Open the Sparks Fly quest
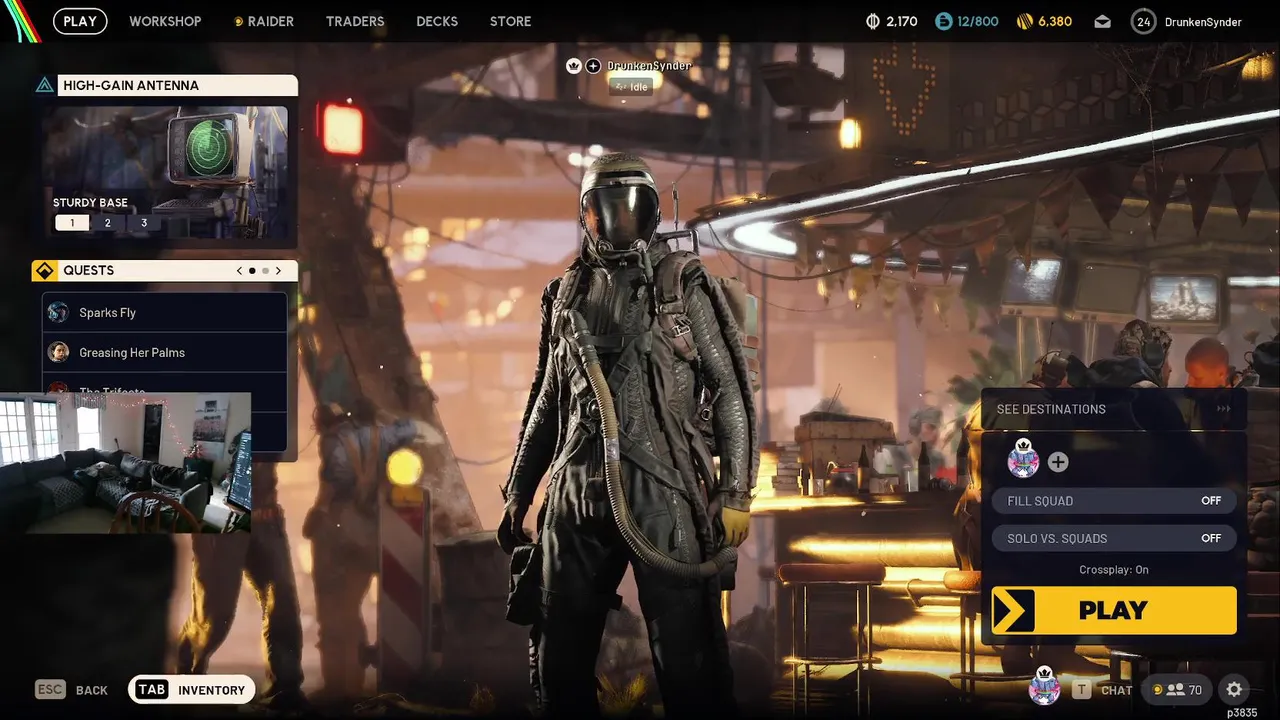Viewport: 1280px width, 720px height. 165,312
